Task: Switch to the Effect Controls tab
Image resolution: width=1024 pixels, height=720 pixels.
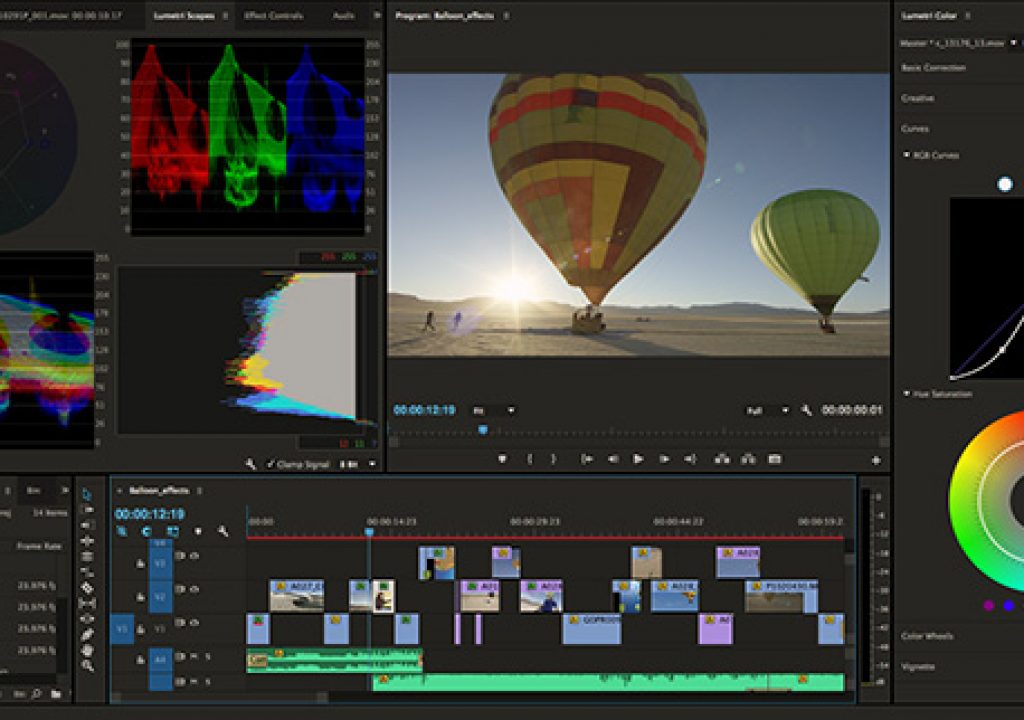Action: [x=273, y=16]
